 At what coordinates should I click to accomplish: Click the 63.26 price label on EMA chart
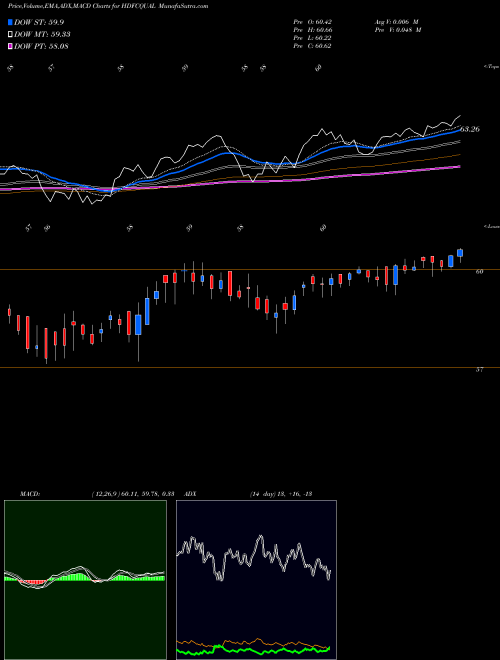point(470,129)
